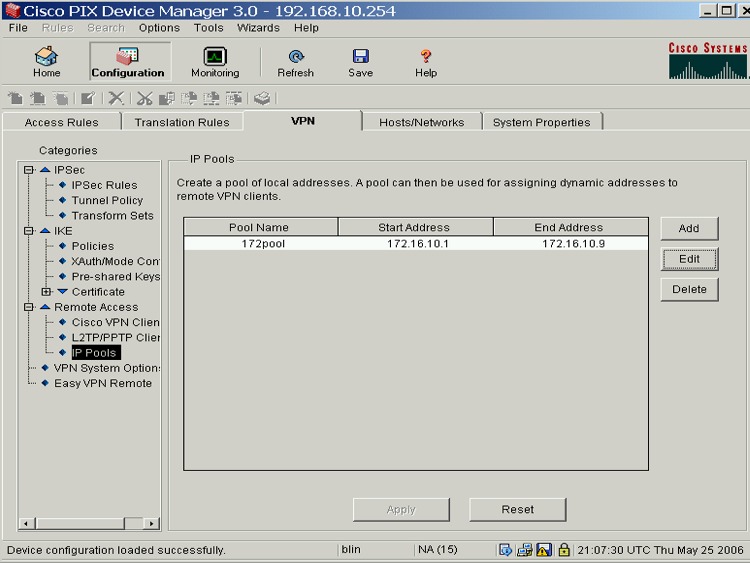This screenshot has width=750, height=563.
Task: Collapse the IPSec tree node
Action: pyautogui.click(x=29, y=170)
